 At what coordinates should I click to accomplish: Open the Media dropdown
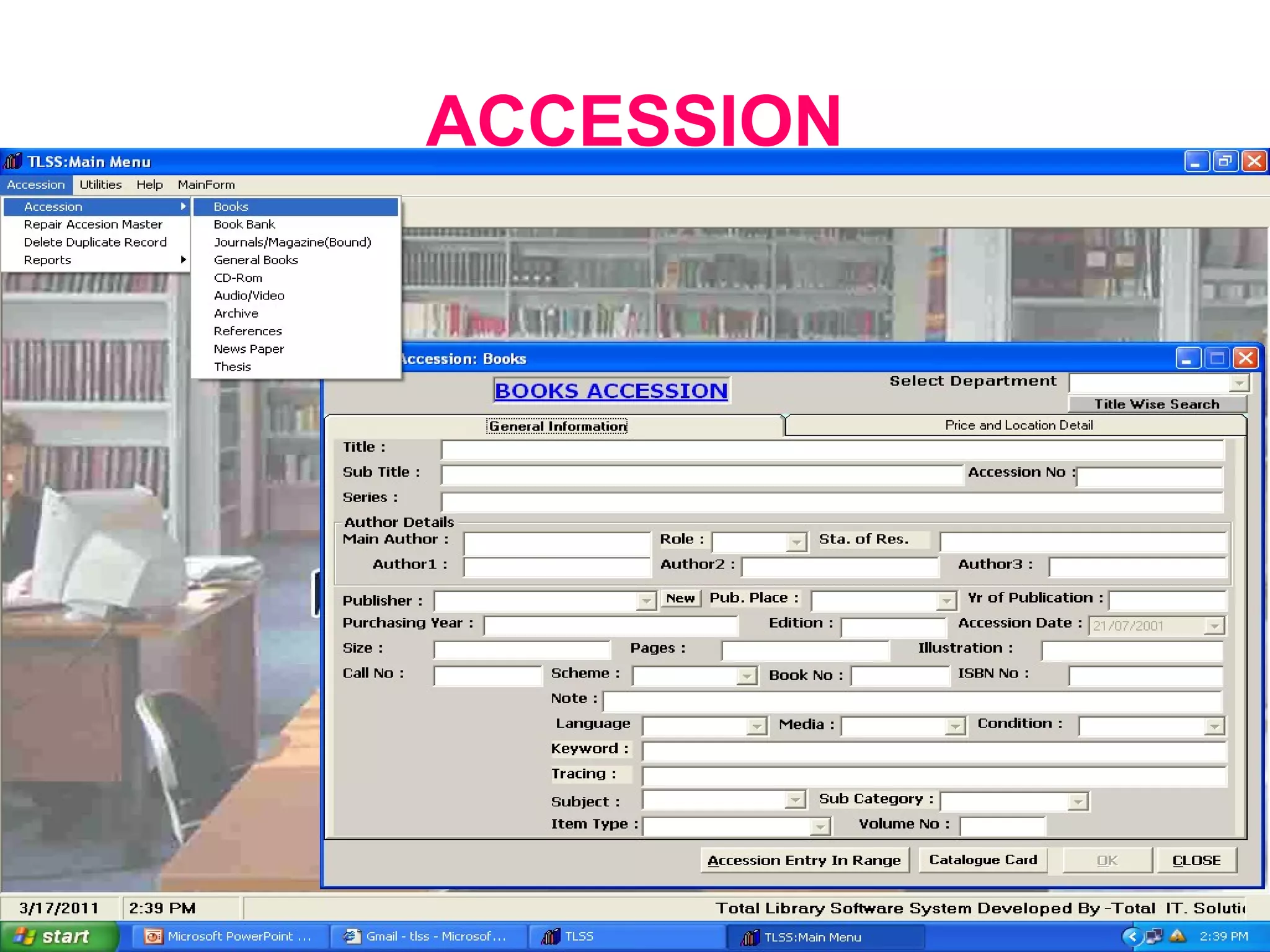[x=955, y=726]
